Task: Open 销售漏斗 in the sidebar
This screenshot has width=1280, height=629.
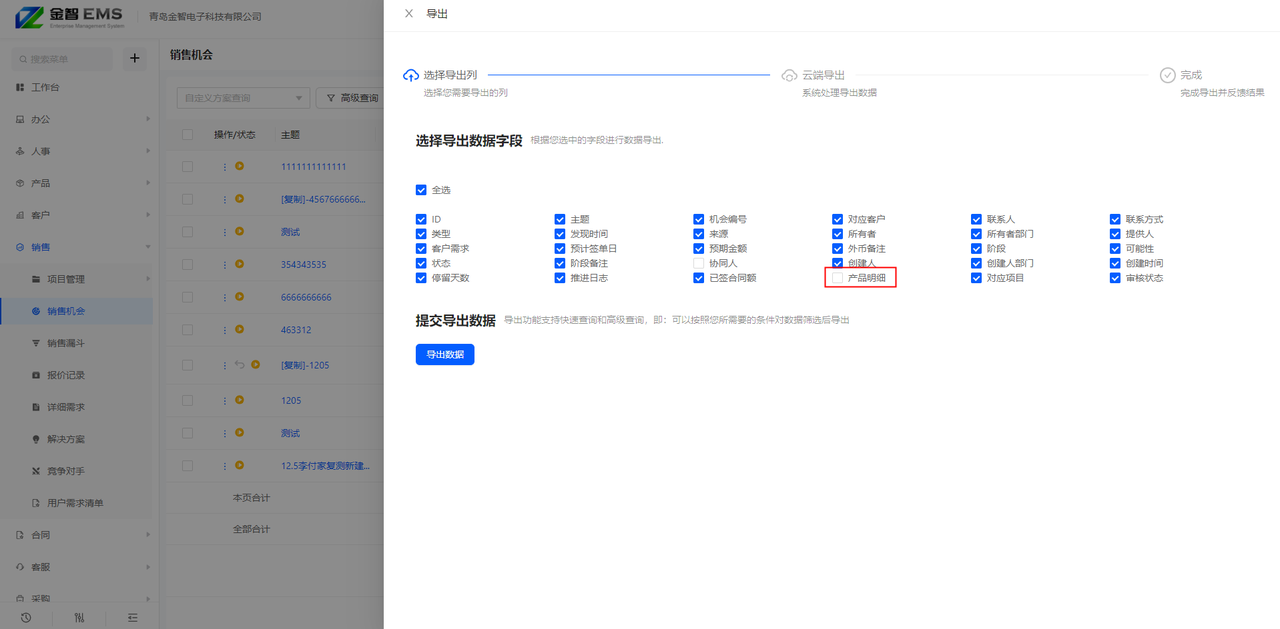Action: tap(66, 343)
